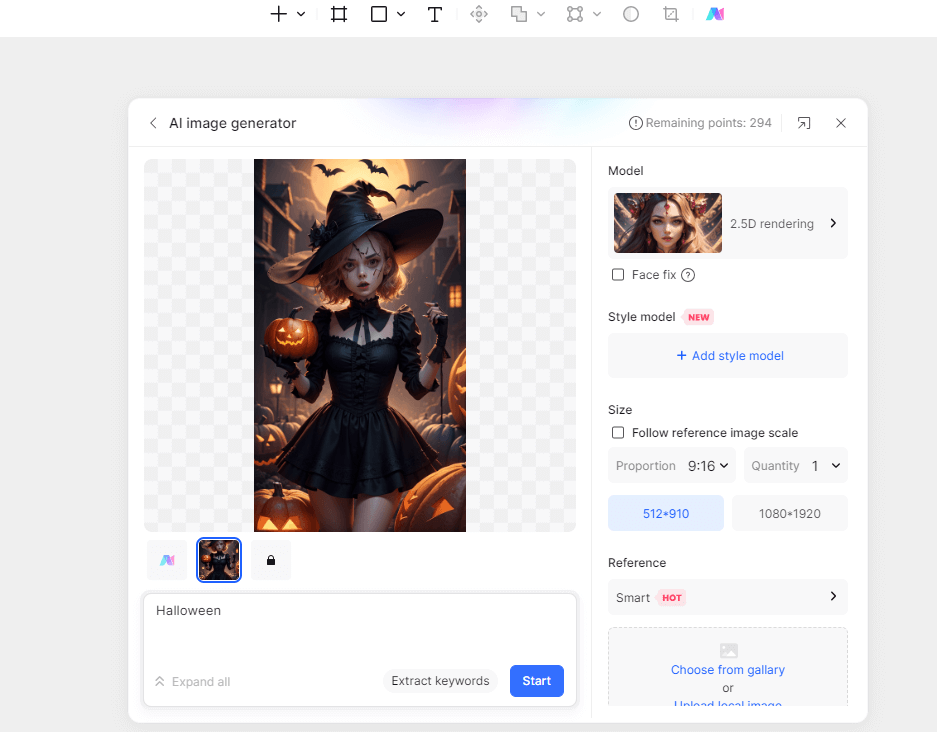The height and width of the screenshot is (732, 937).
Task: Click the component tool icon
Action: 479,14
